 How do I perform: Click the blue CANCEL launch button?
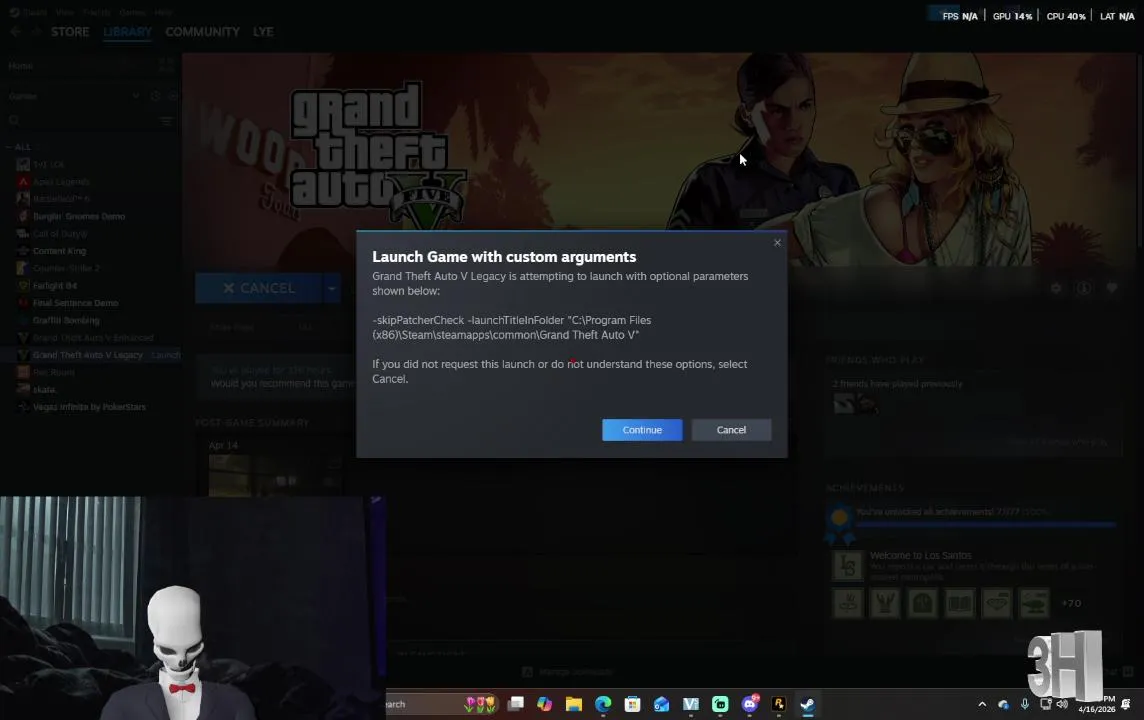pyautogui.click(x=258, y=288)
